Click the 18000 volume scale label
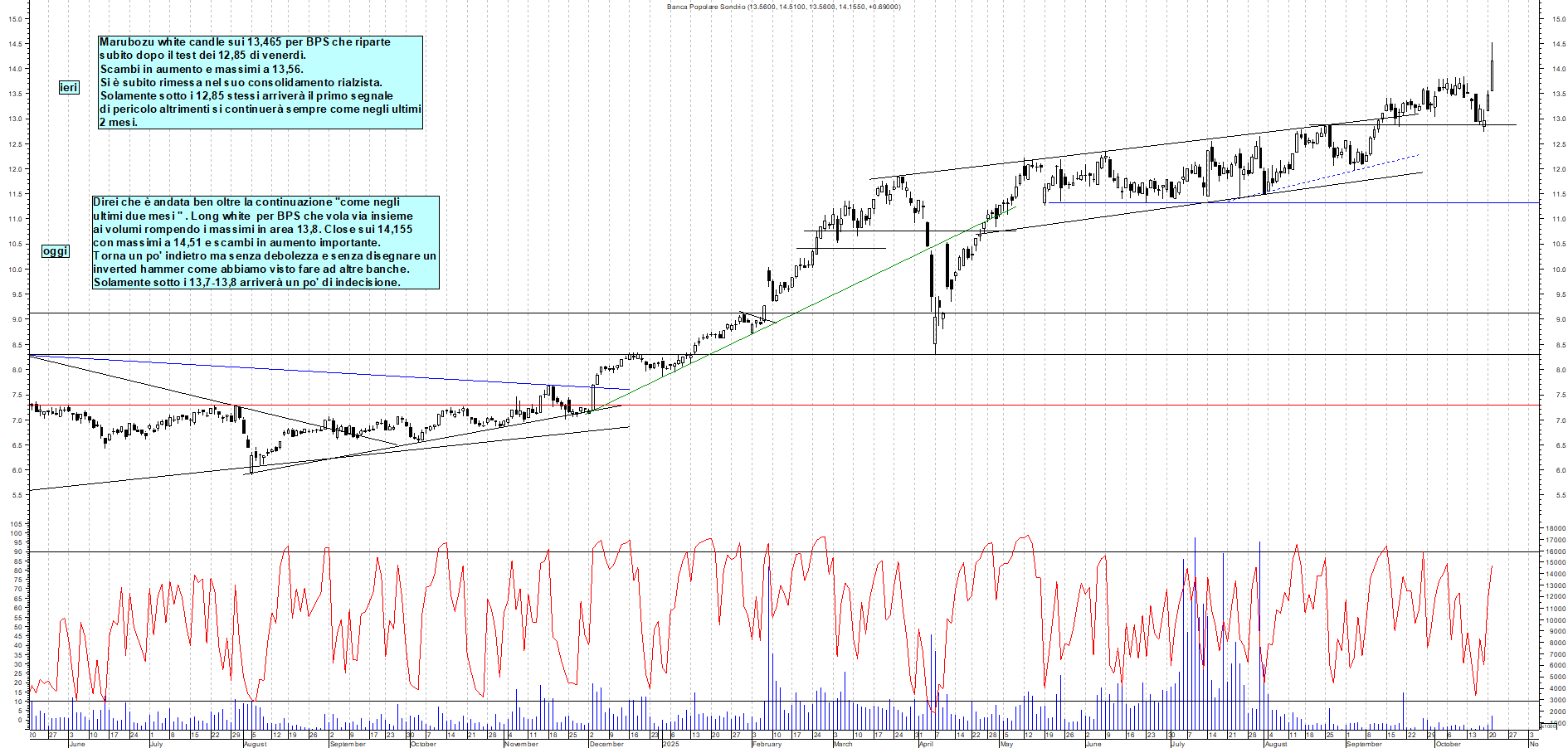 [x=1556, y=528]
